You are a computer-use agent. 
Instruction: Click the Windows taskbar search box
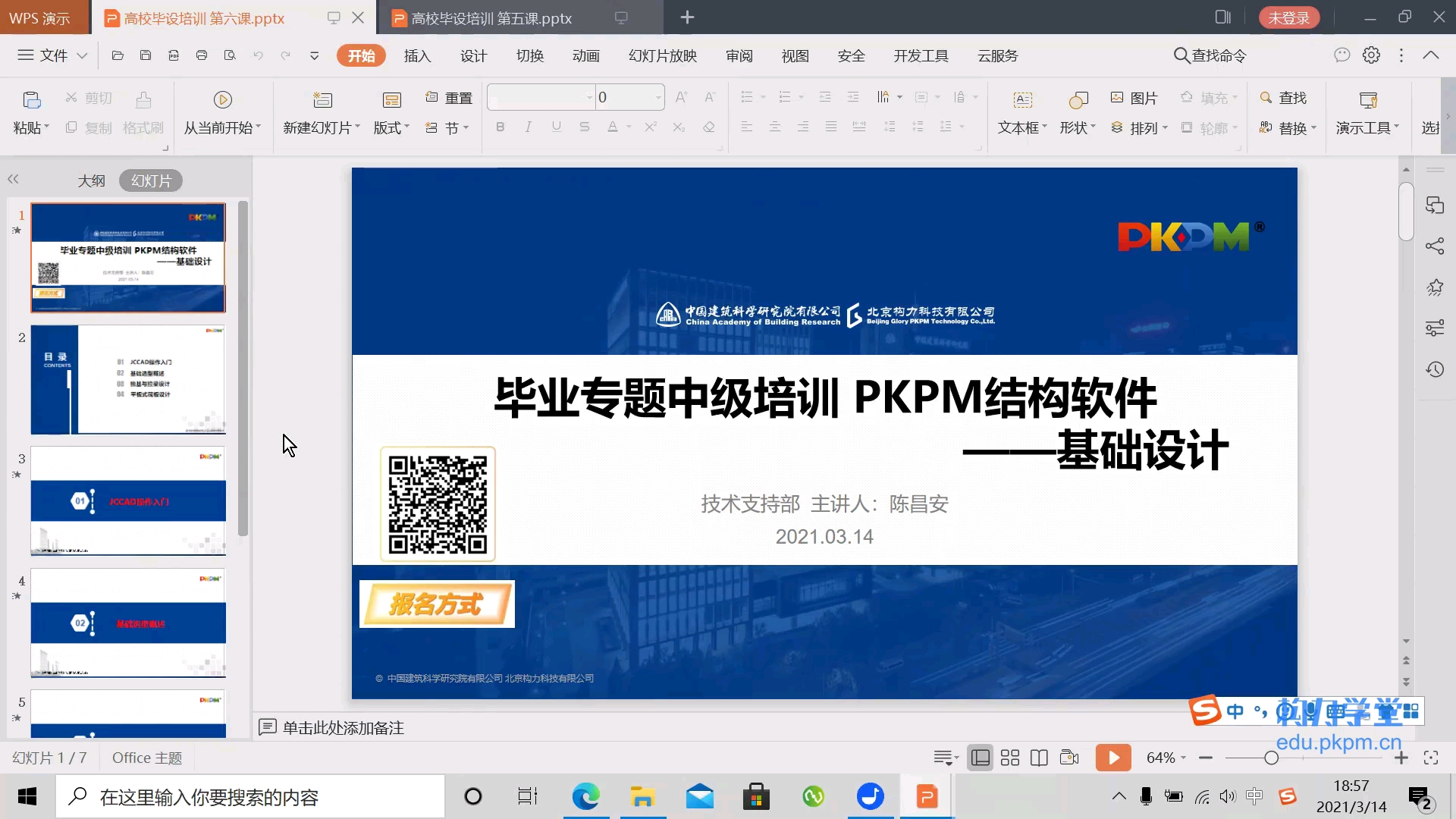pos(250,797)
